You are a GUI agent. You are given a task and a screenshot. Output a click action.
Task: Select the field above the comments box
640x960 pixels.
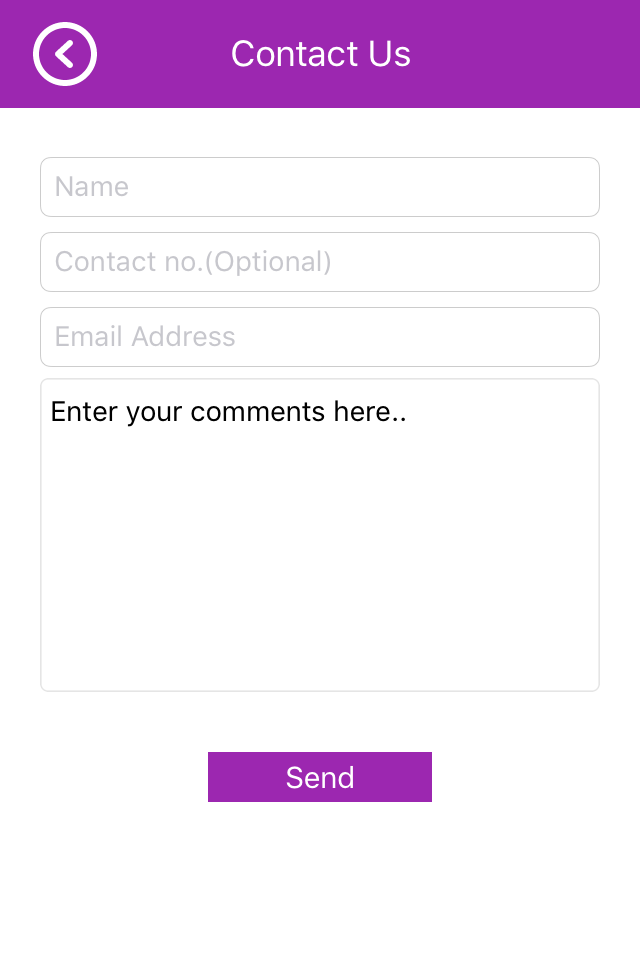[320, 337]
